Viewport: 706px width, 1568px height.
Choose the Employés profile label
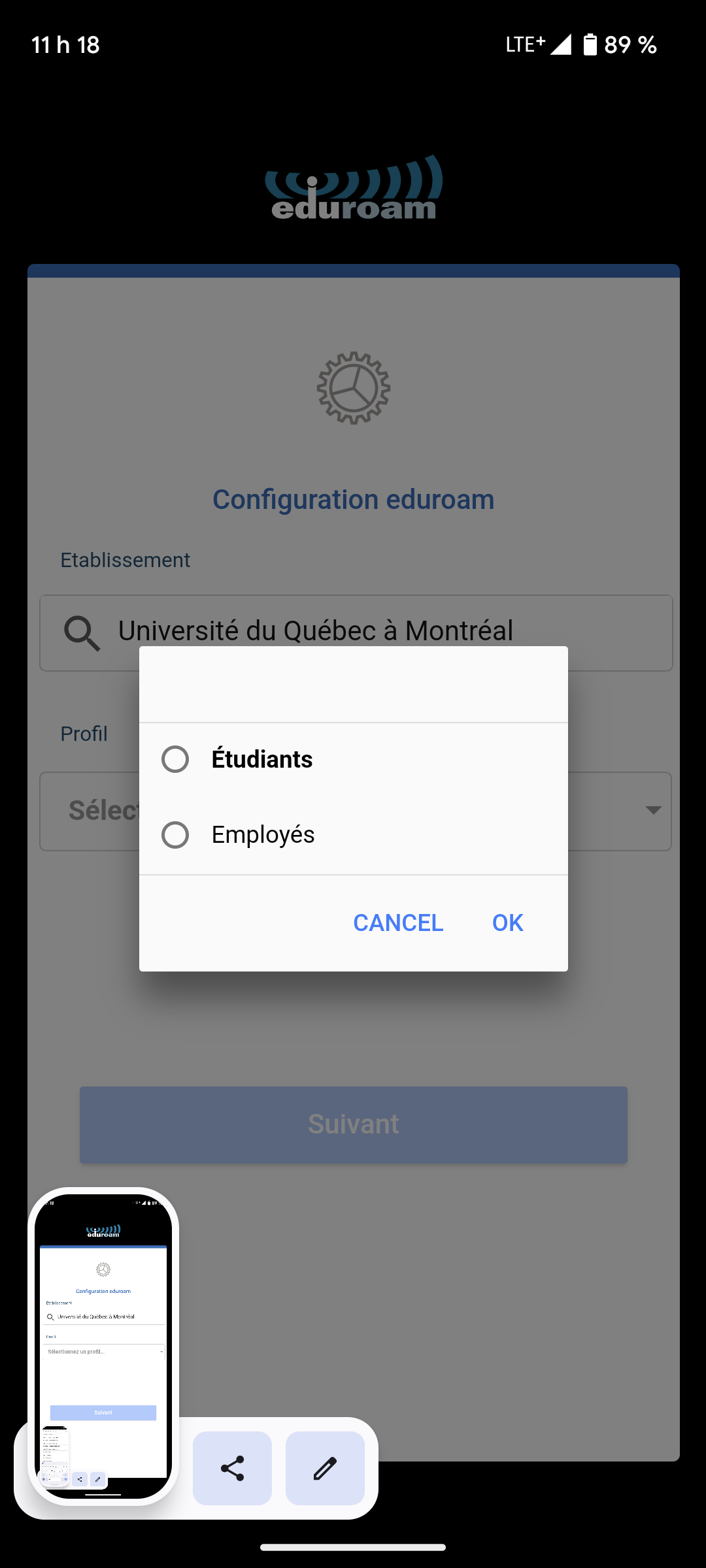point(263,835)
